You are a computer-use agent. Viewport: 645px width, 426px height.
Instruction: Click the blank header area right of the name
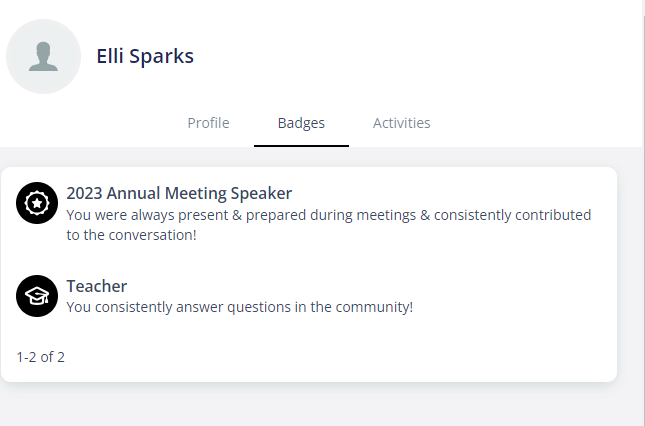411,56
